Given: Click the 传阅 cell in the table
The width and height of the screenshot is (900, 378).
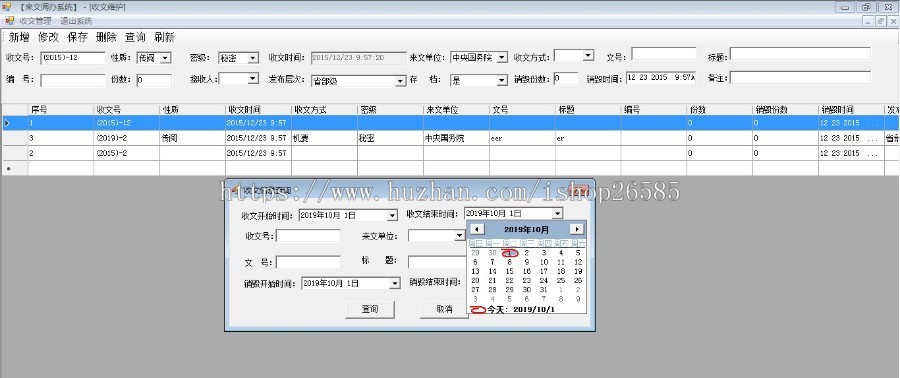Looking at the screenshot, I should tap(192, 138).
